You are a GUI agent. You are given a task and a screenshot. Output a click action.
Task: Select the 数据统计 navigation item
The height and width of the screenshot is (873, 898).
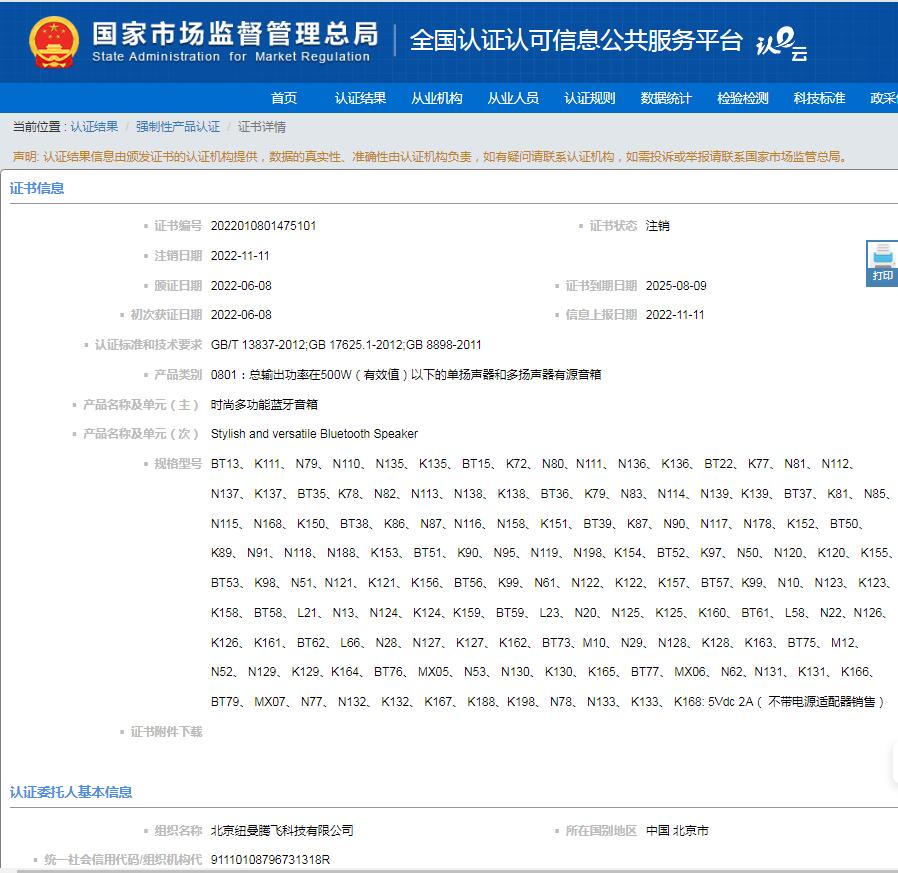[666, 98]
